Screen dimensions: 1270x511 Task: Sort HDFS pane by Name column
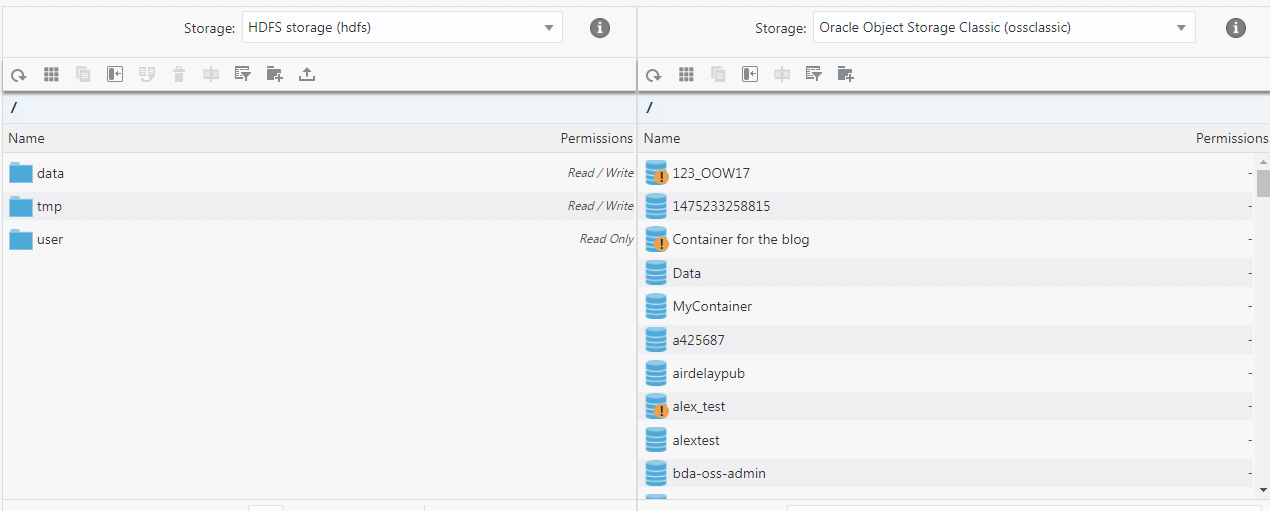click(x=27, y=138)
